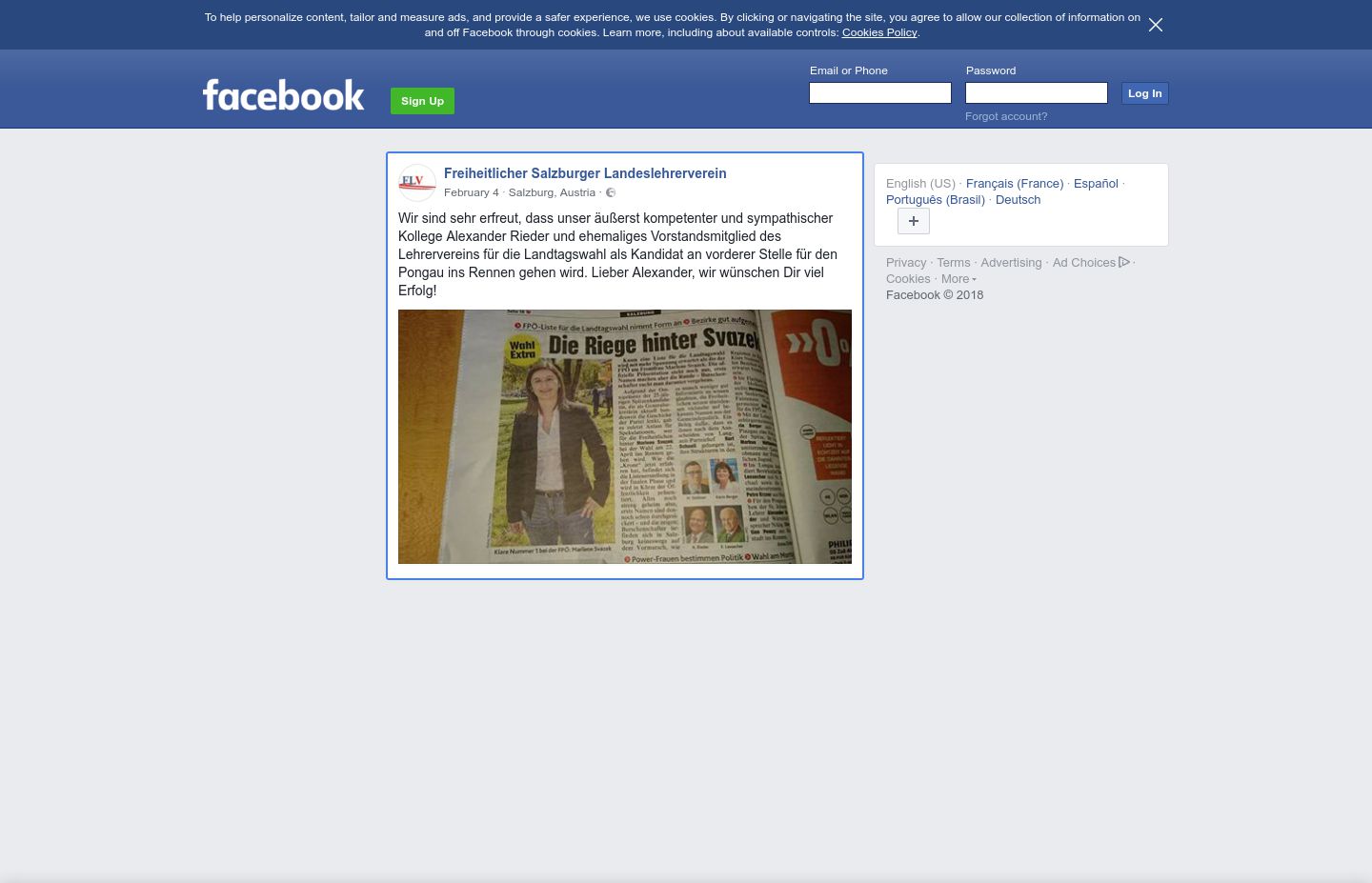The image size is (1372, 883).
Task: Click the English (US) language label
Action: 920,184
